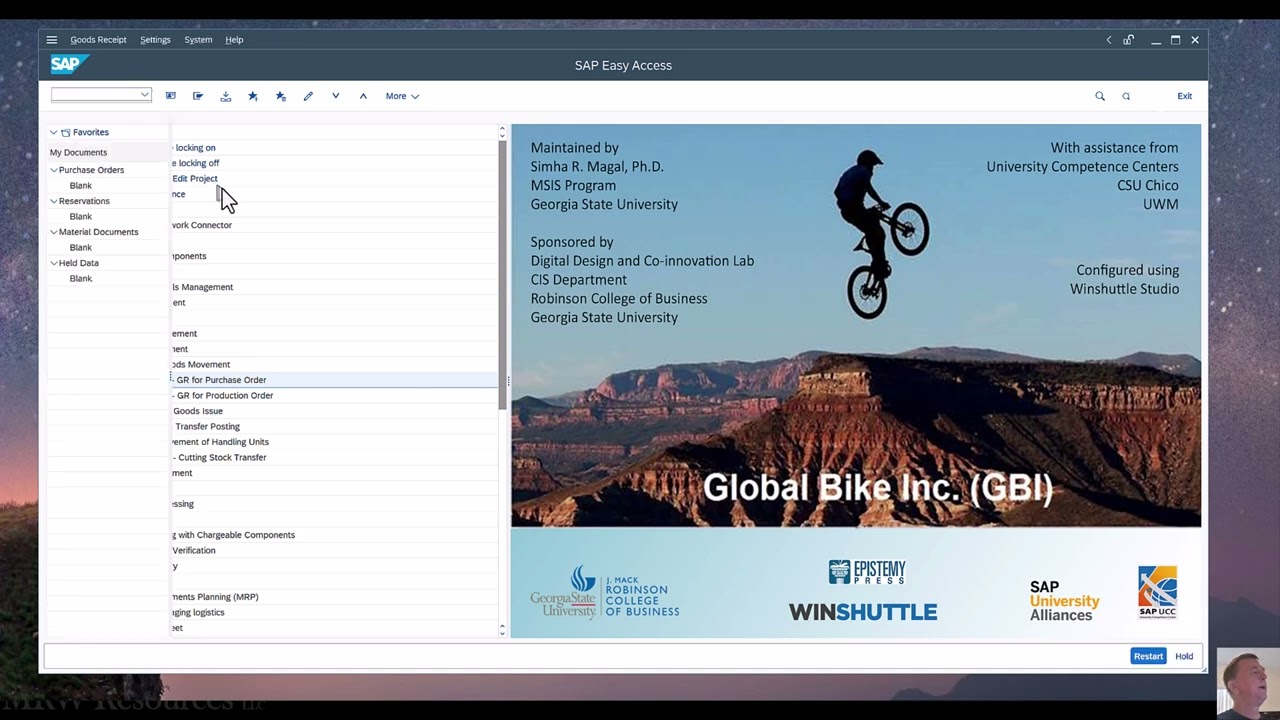Collapse the Favorites tree node
The image size is (1280, 720).
point(54,132)
